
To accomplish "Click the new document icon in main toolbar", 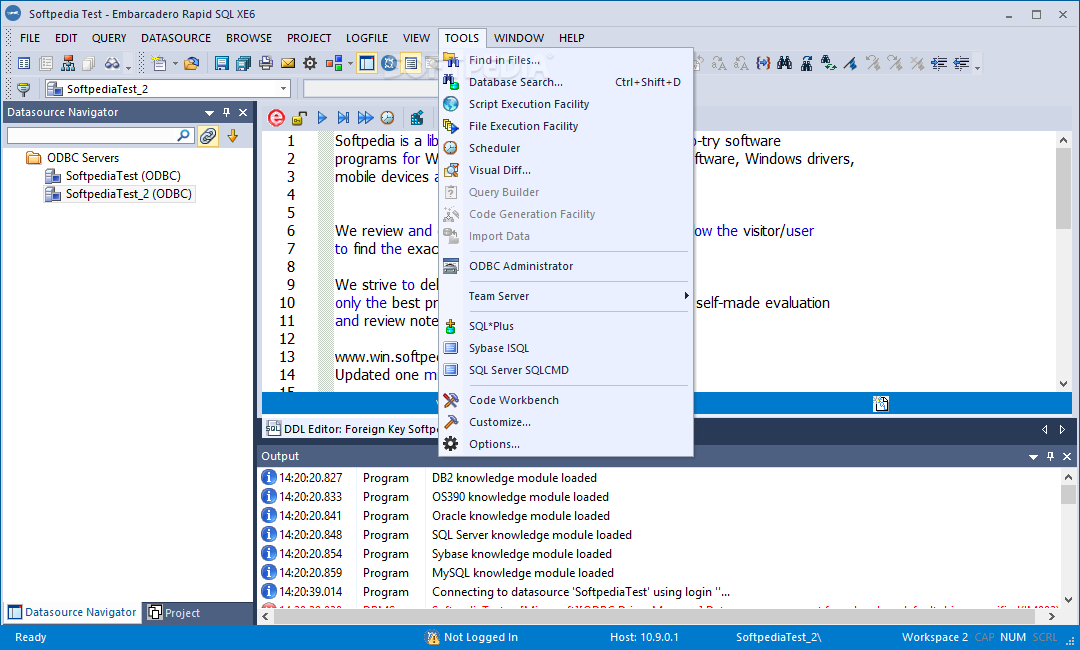I will point(159,63).
